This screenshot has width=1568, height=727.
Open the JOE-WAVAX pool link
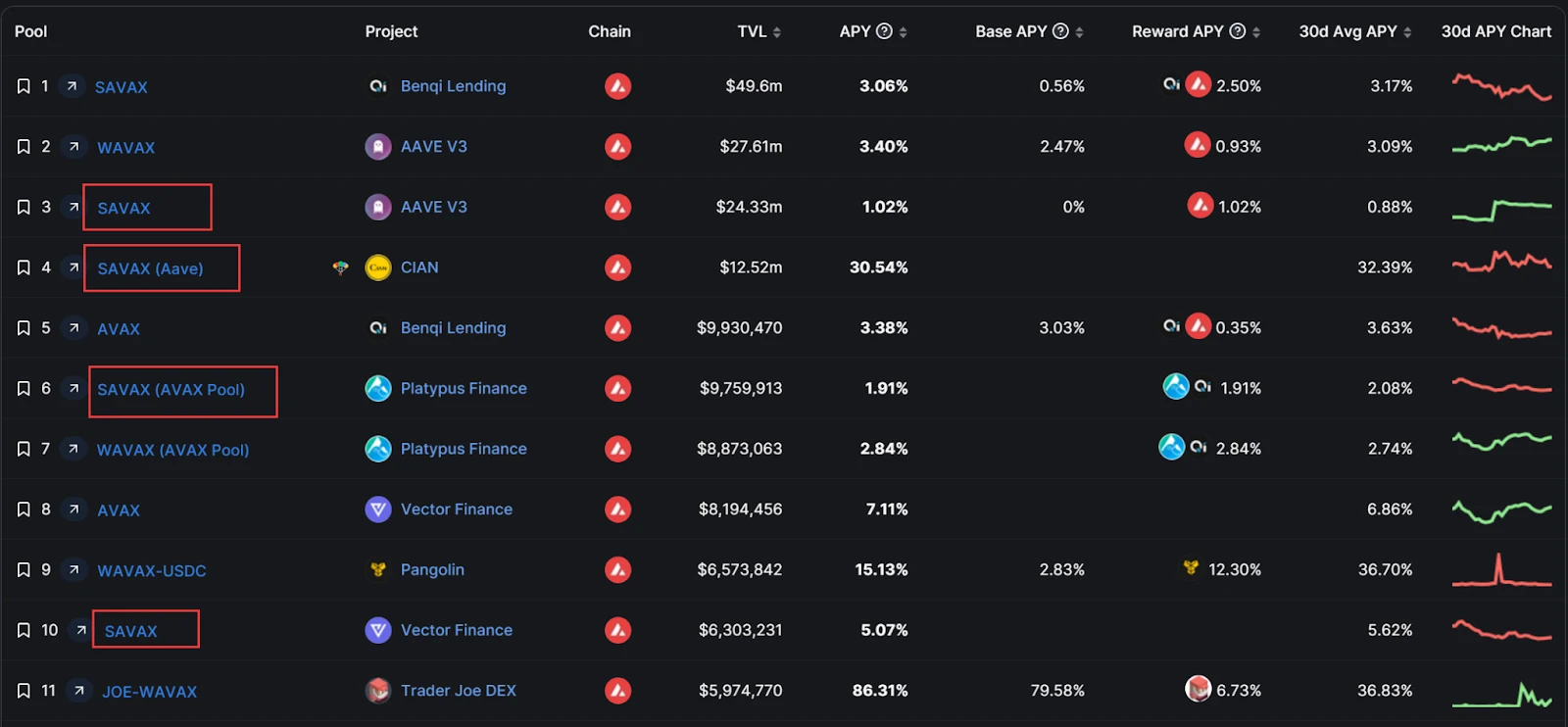click(x=150, y=692)
